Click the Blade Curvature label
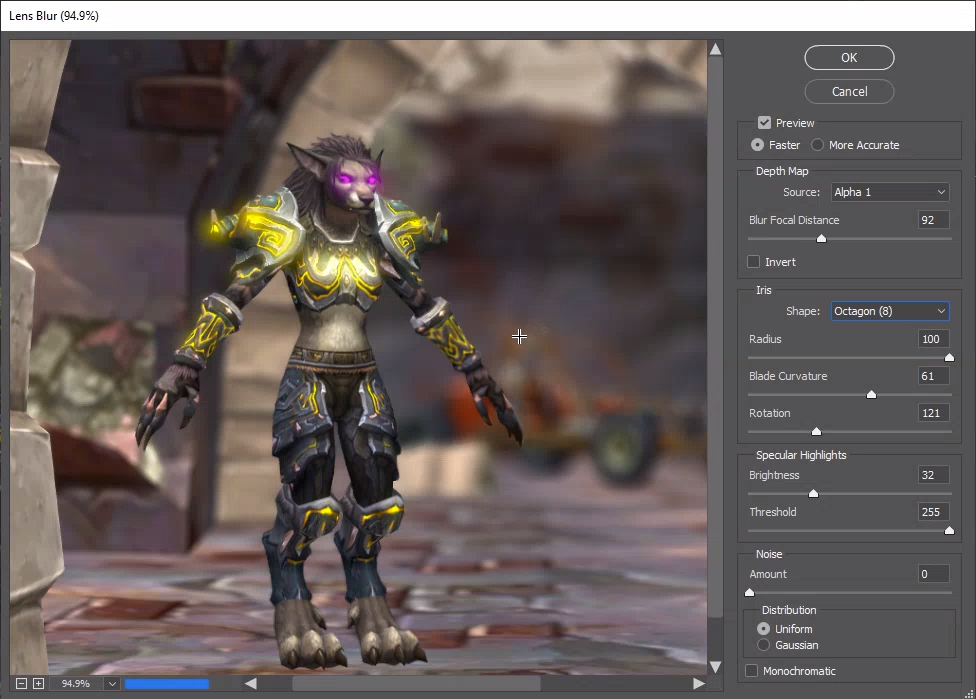The width and height of the screenshot is (976, 699). click(788, 376)
